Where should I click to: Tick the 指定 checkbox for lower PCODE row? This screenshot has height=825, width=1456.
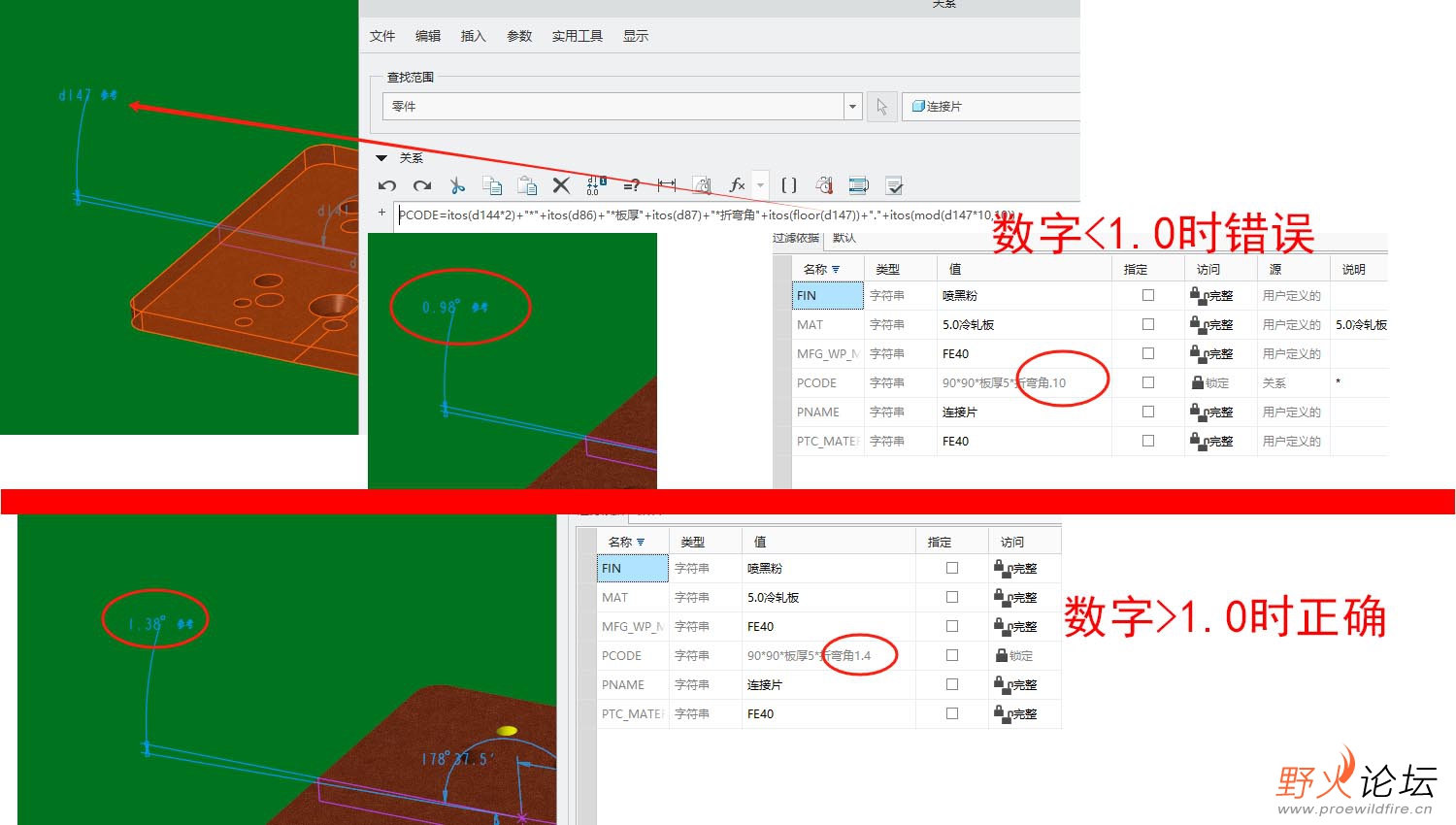pyautogui.click(x=952, y=655)
